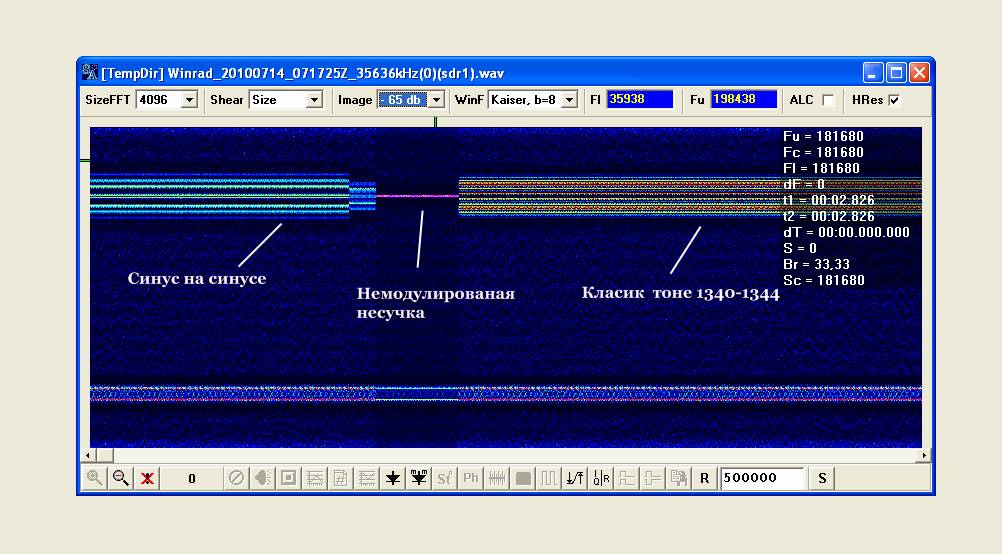Click the zoom in magnifier icon
Viewport: 1002px width, 554px height.
(95, 478)
